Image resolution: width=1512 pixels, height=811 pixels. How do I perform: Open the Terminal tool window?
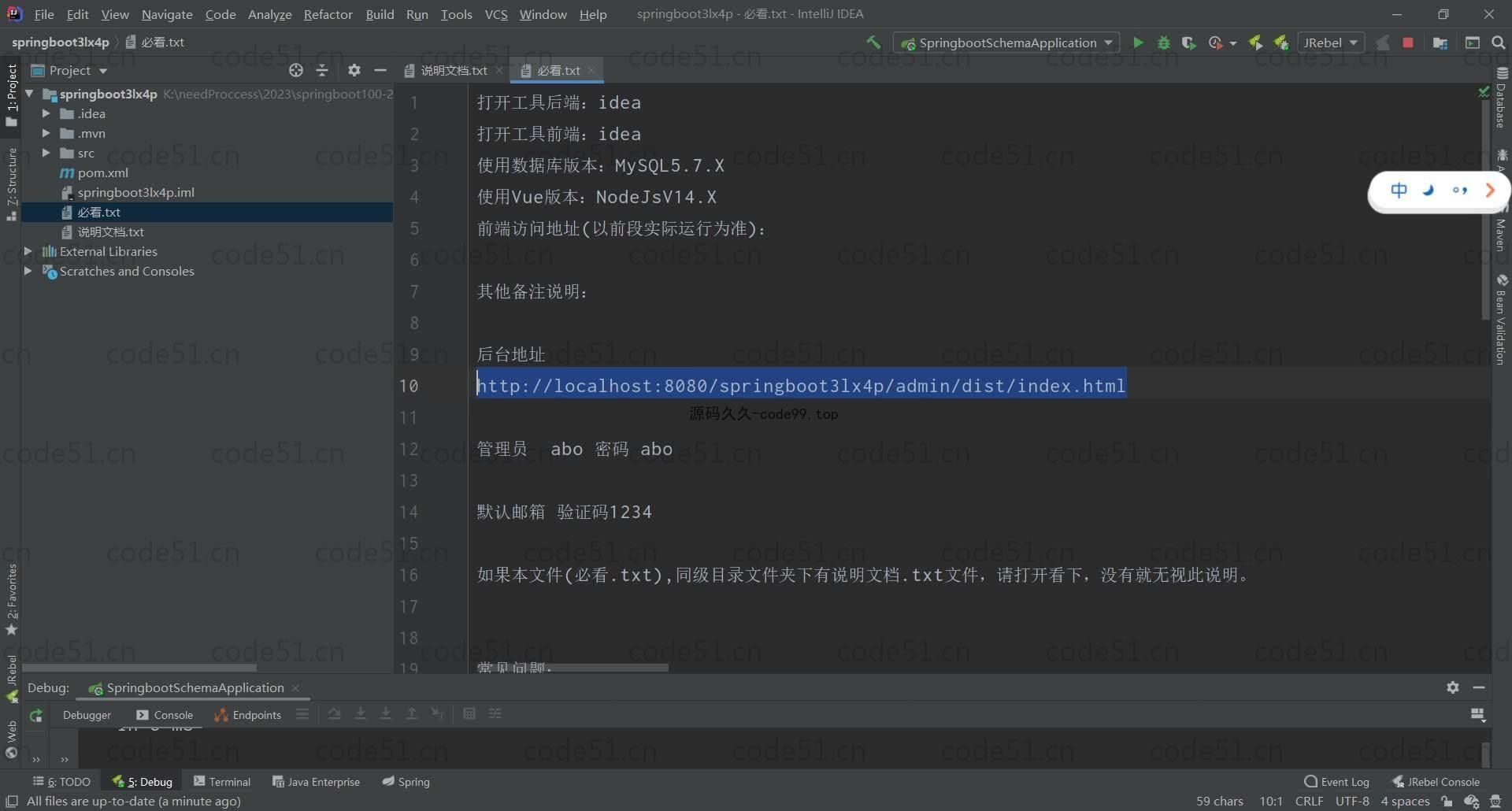[x=222, y=782]
